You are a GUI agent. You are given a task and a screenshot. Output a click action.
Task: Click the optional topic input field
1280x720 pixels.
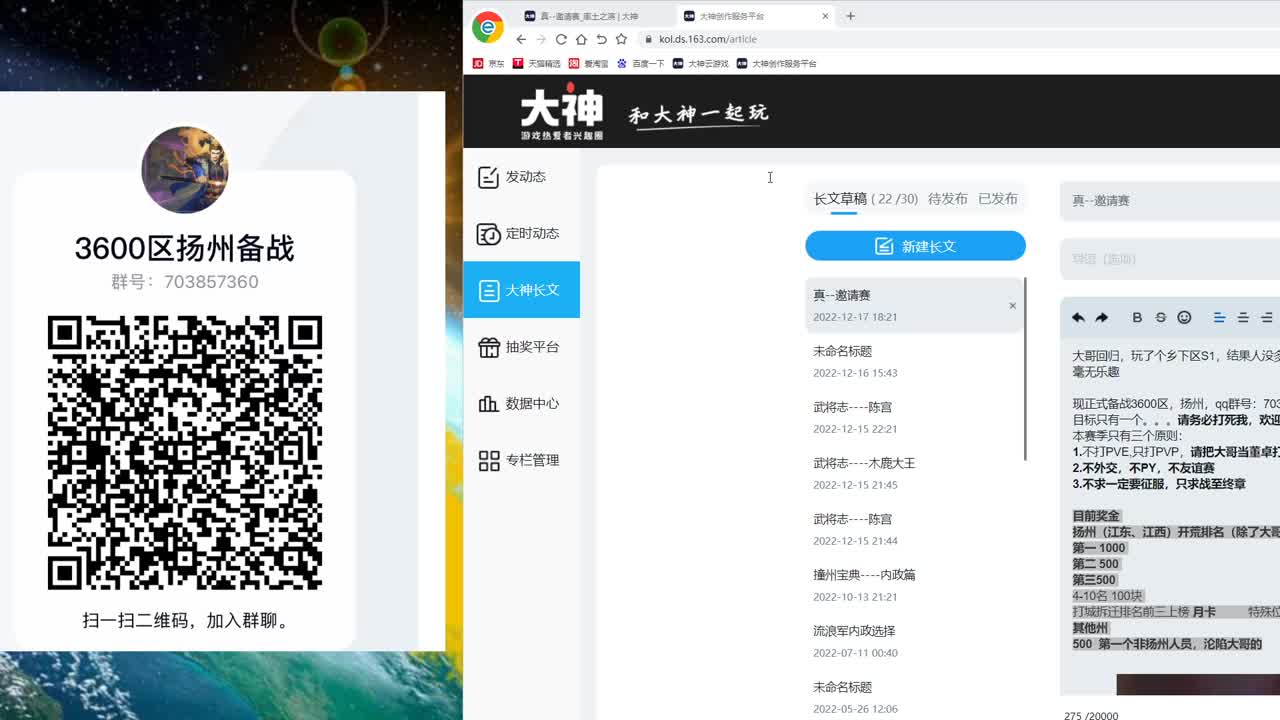1170,259
